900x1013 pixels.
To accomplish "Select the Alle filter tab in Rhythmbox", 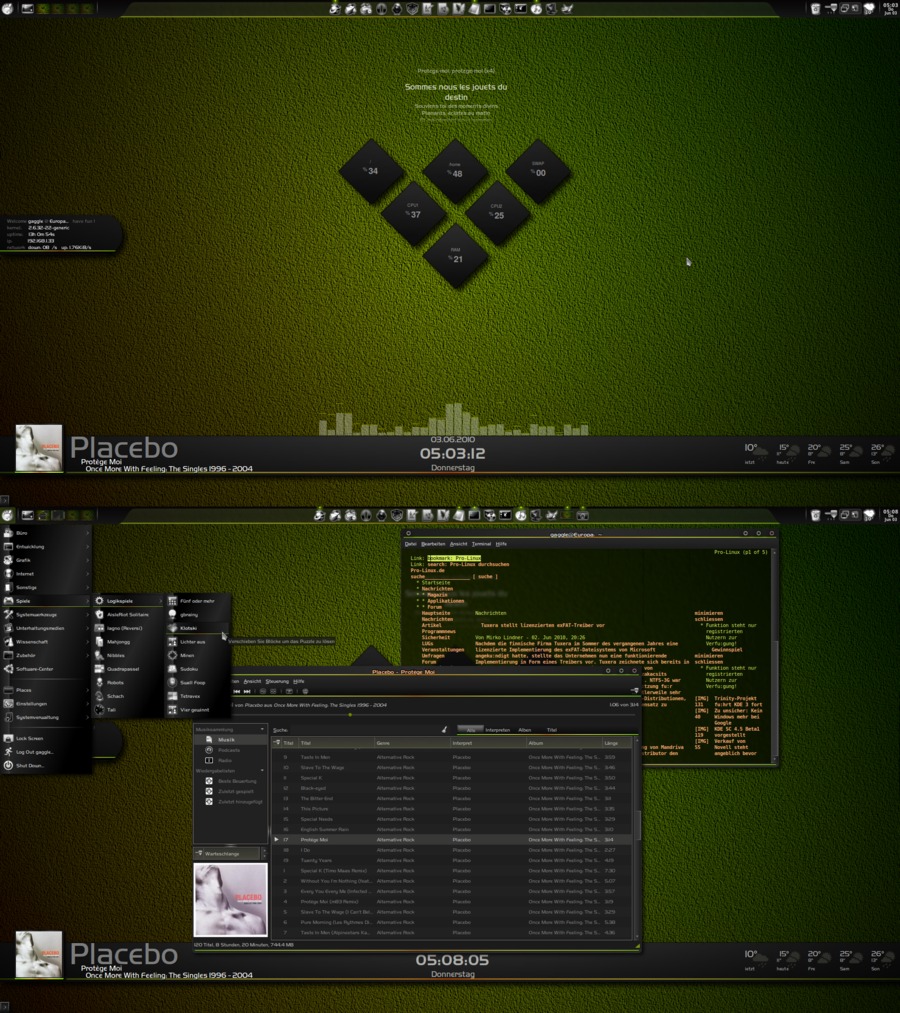I will click(470, 730).
